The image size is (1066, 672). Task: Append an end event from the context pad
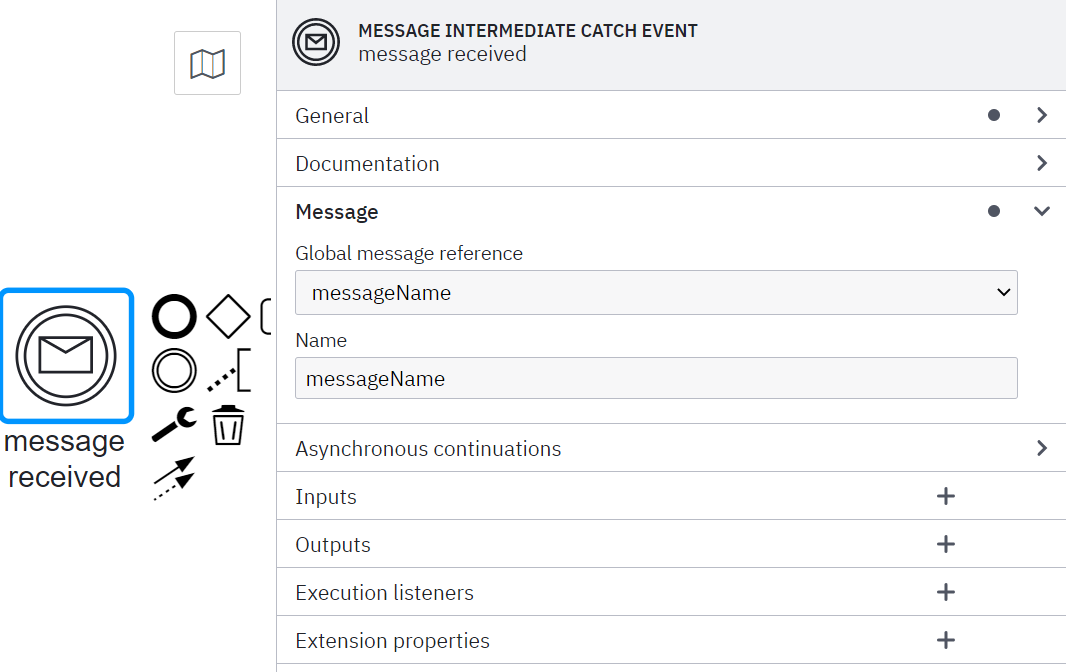[174, 316]
